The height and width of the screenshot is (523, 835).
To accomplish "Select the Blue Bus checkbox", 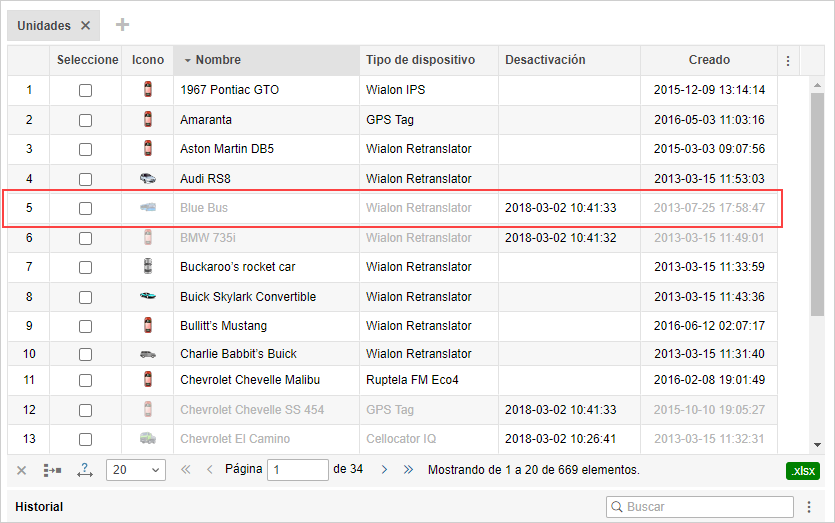I will (x=85, y=208).
